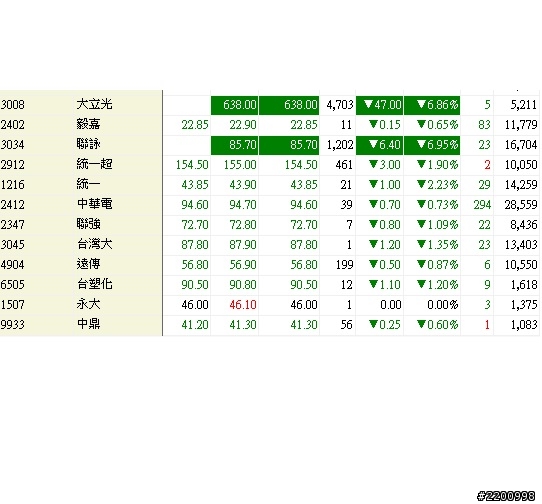Click bid price 41.20
Screen dimensions: 542x504
click(195, 325)
